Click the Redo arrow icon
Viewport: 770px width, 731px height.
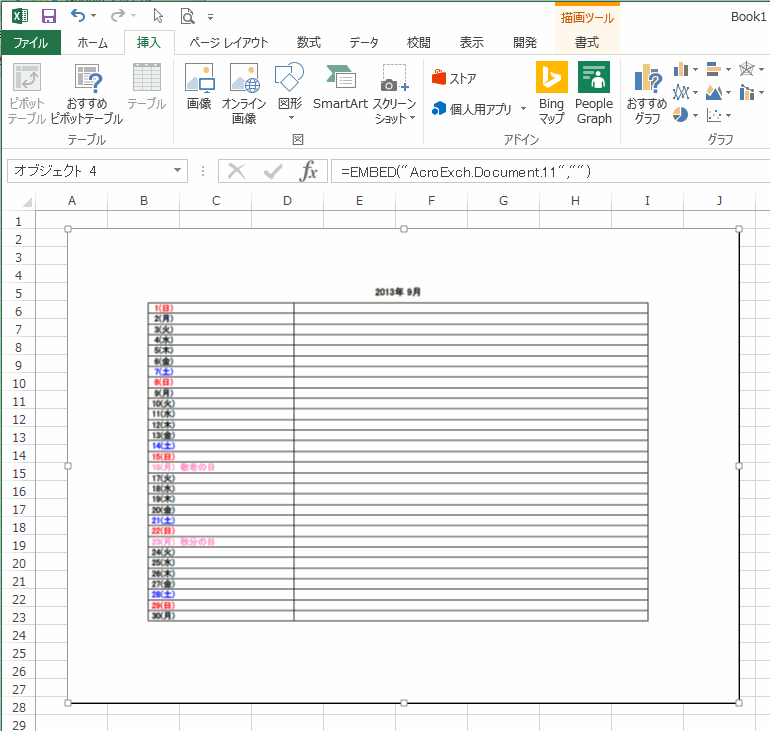tap(117, 16)
